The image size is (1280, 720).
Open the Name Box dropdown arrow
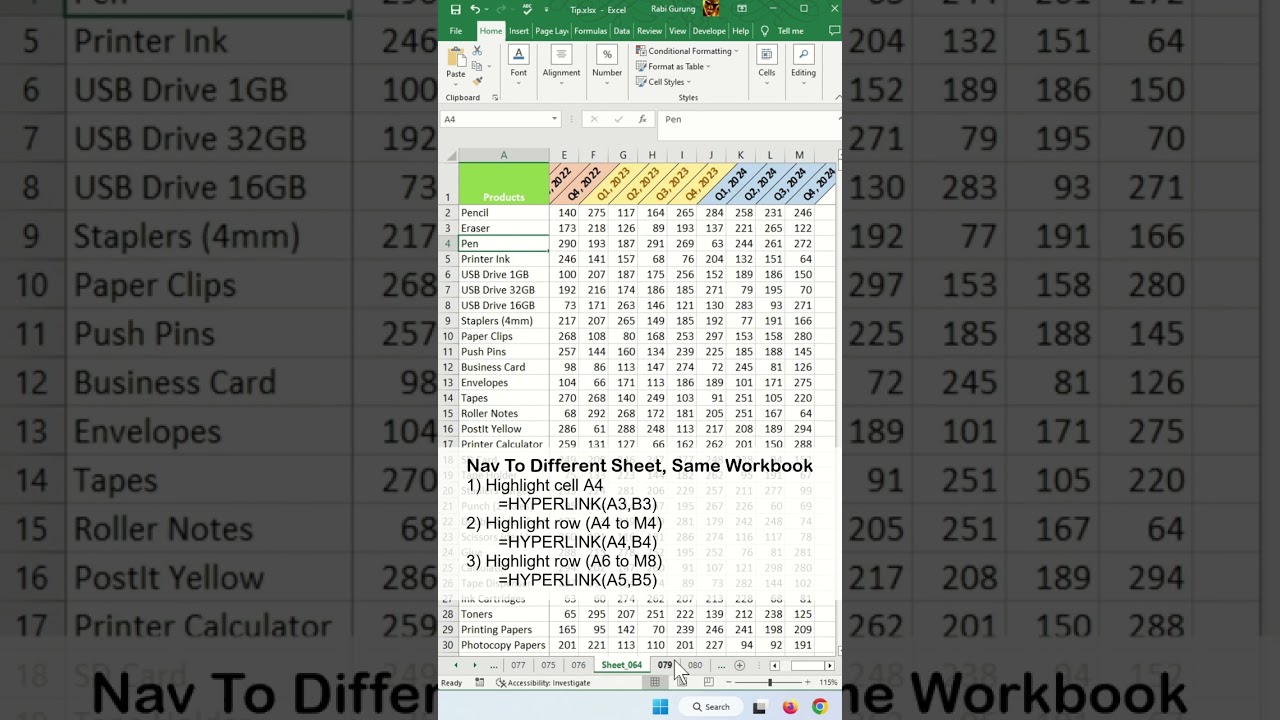tap(554, 119)
